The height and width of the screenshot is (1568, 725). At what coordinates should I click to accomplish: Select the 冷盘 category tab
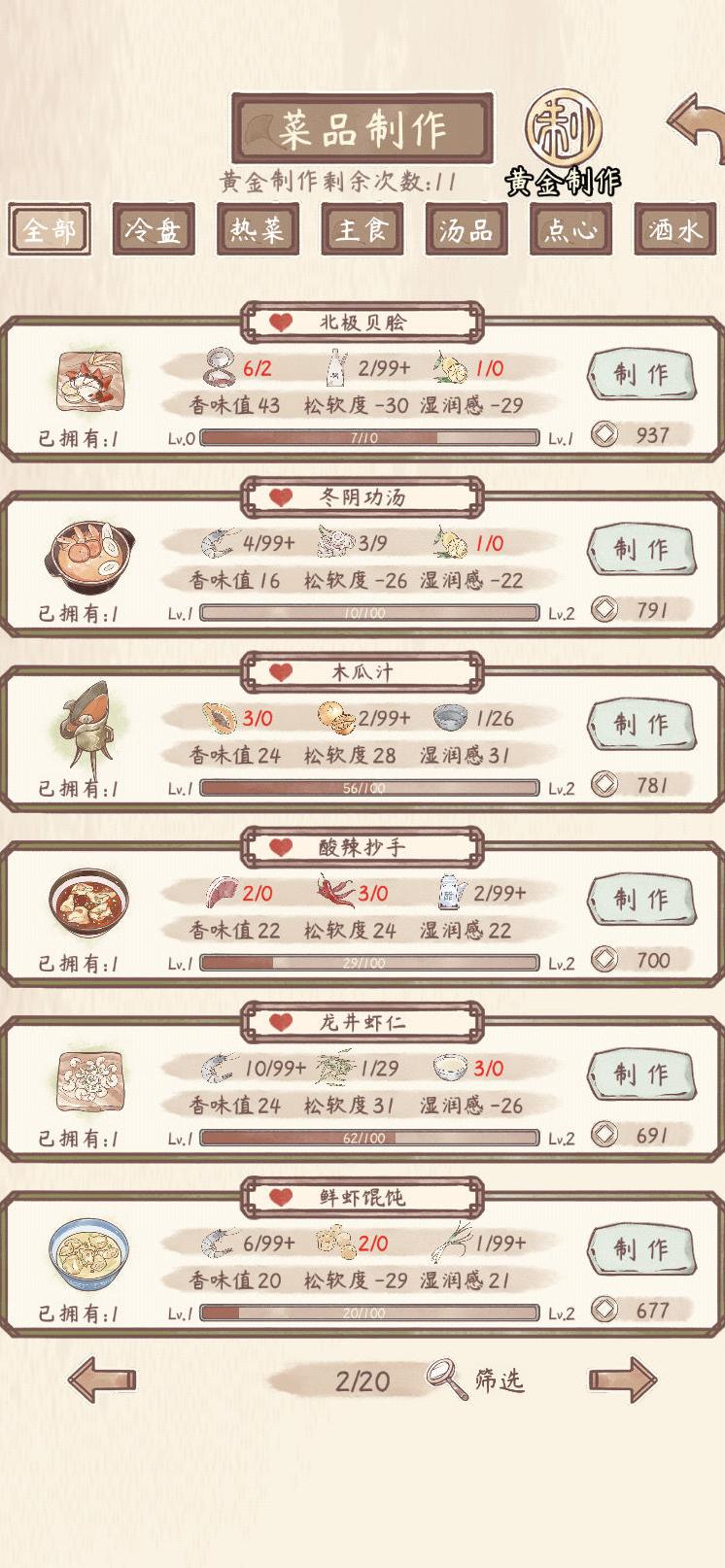point(154,229)
